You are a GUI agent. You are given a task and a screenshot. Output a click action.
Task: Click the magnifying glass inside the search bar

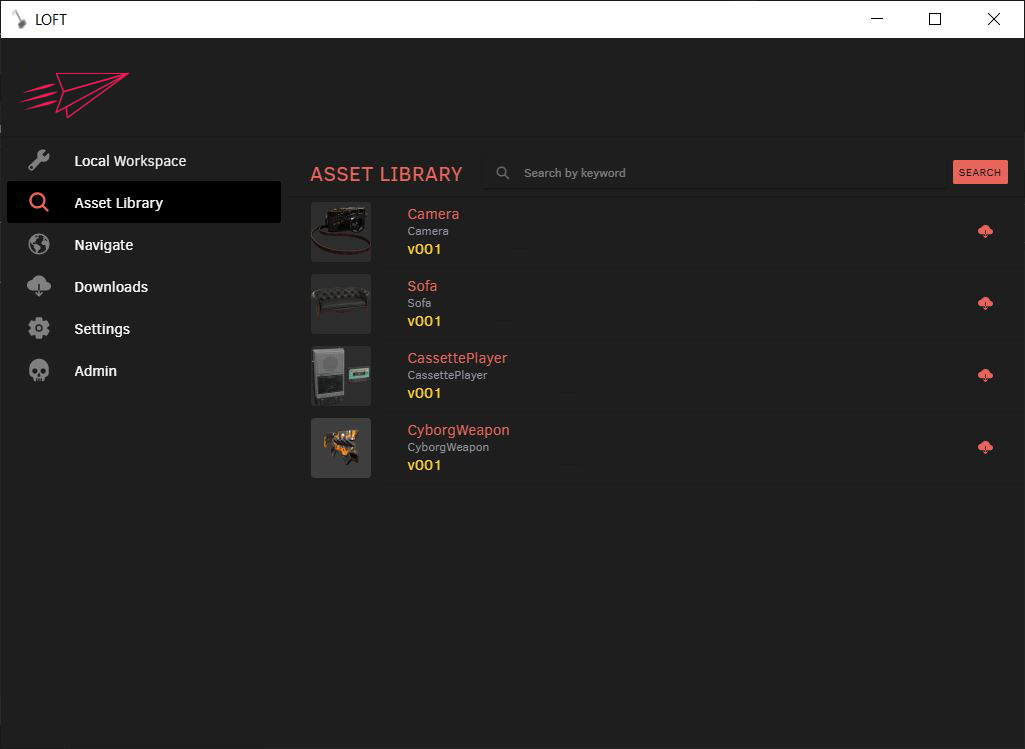[x=502, y=172]
